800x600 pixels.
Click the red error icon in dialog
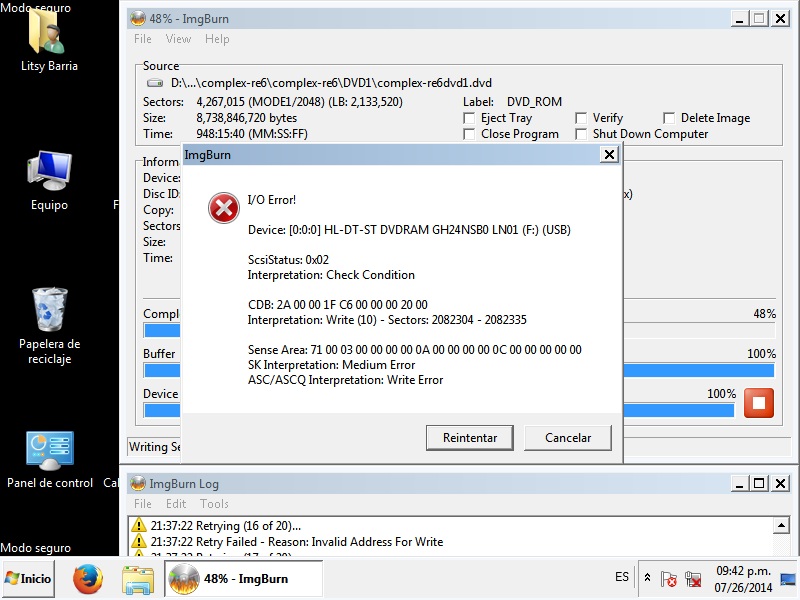[x=223, y=208]
